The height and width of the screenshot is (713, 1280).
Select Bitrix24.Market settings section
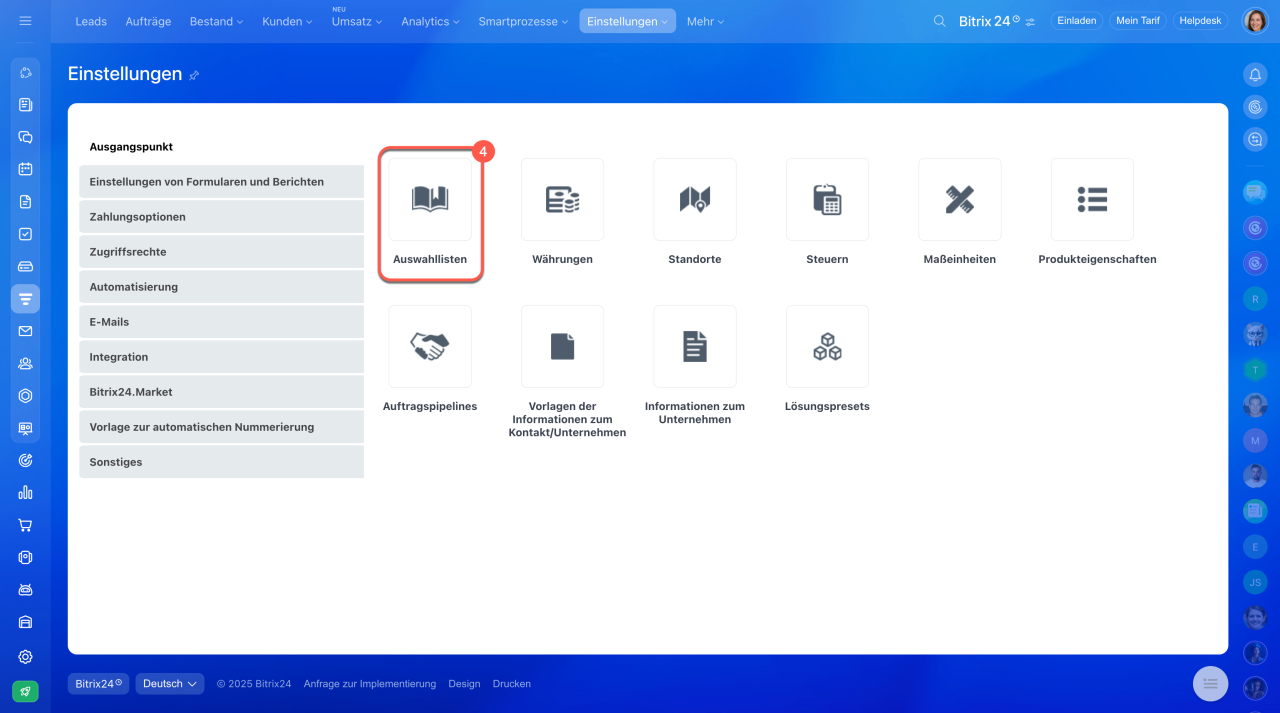point(221,392)
